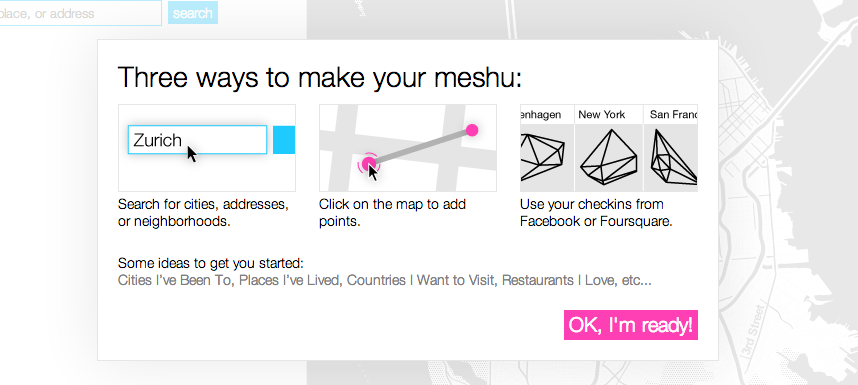This screenshot has height=385, width=858.
Task: Click the blue search button at top
Action: click(x=193, y=13)
